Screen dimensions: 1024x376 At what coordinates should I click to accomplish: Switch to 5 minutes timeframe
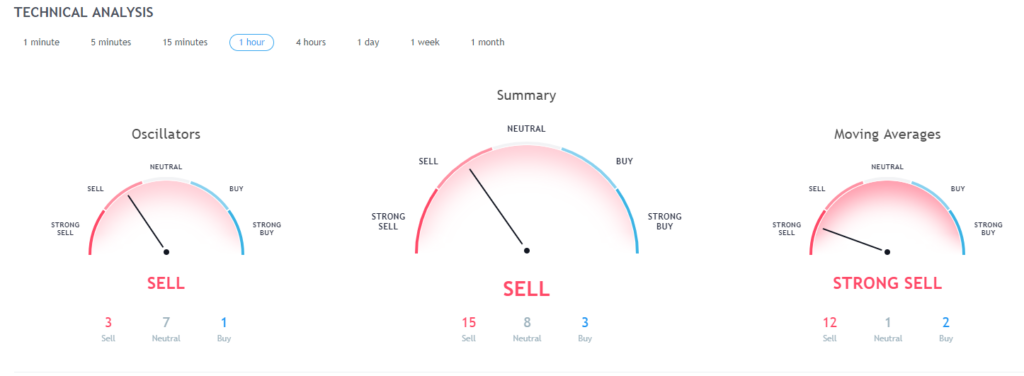click(x=111, y=42)
